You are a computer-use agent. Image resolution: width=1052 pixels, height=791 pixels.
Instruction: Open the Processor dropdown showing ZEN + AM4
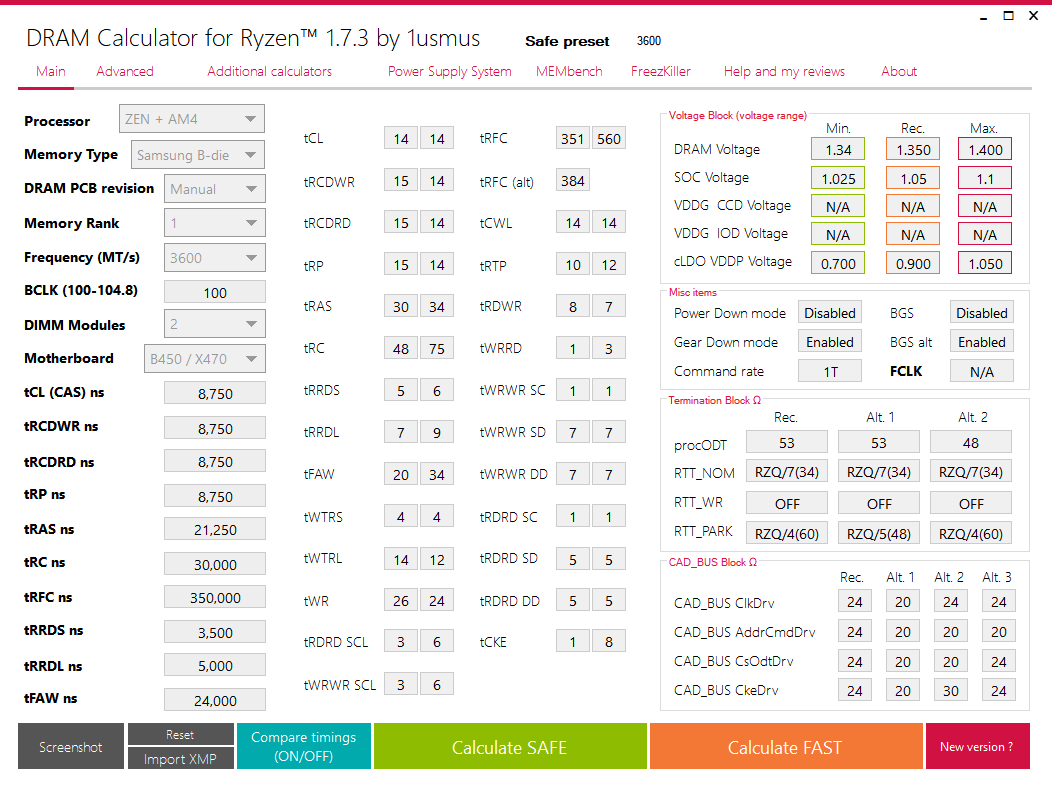192,119
